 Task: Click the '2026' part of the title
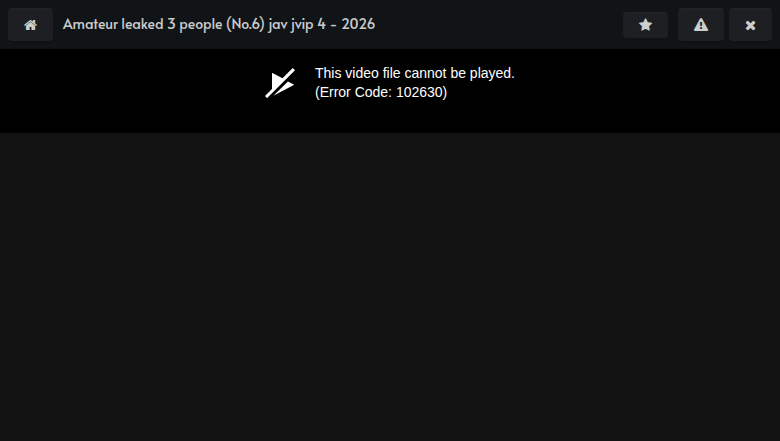[358, 24]
